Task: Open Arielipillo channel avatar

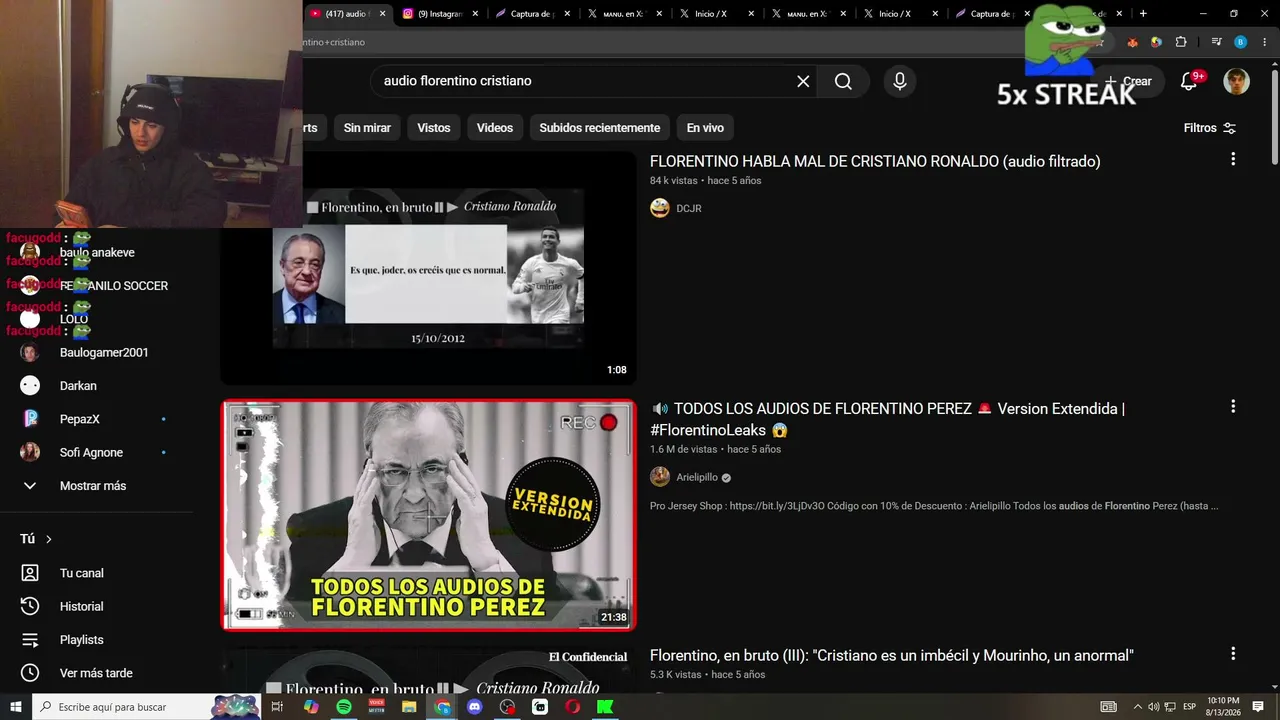Action: pos(660,477)
